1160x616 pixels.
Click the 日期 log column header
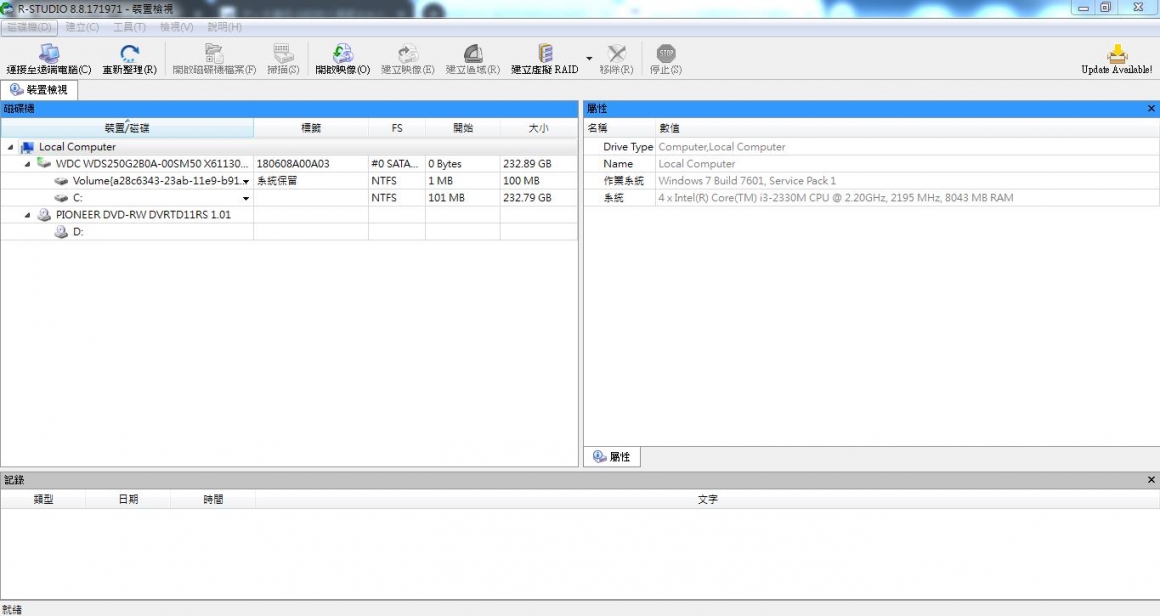pyautogui.click(x=128, y=499)
